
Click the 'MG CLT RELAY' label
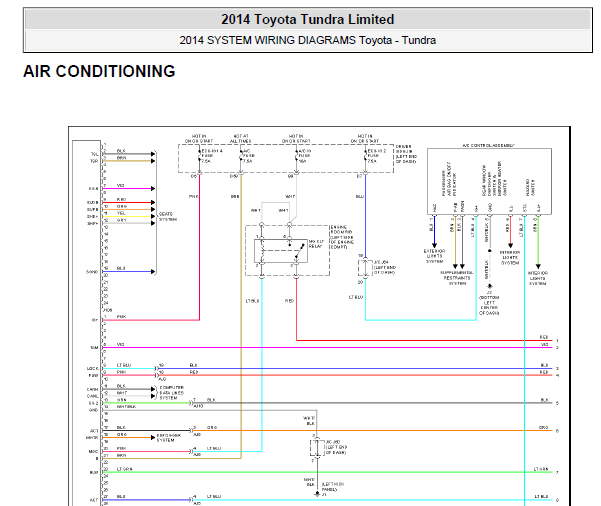pyautogui.click(x=316, y=244)
